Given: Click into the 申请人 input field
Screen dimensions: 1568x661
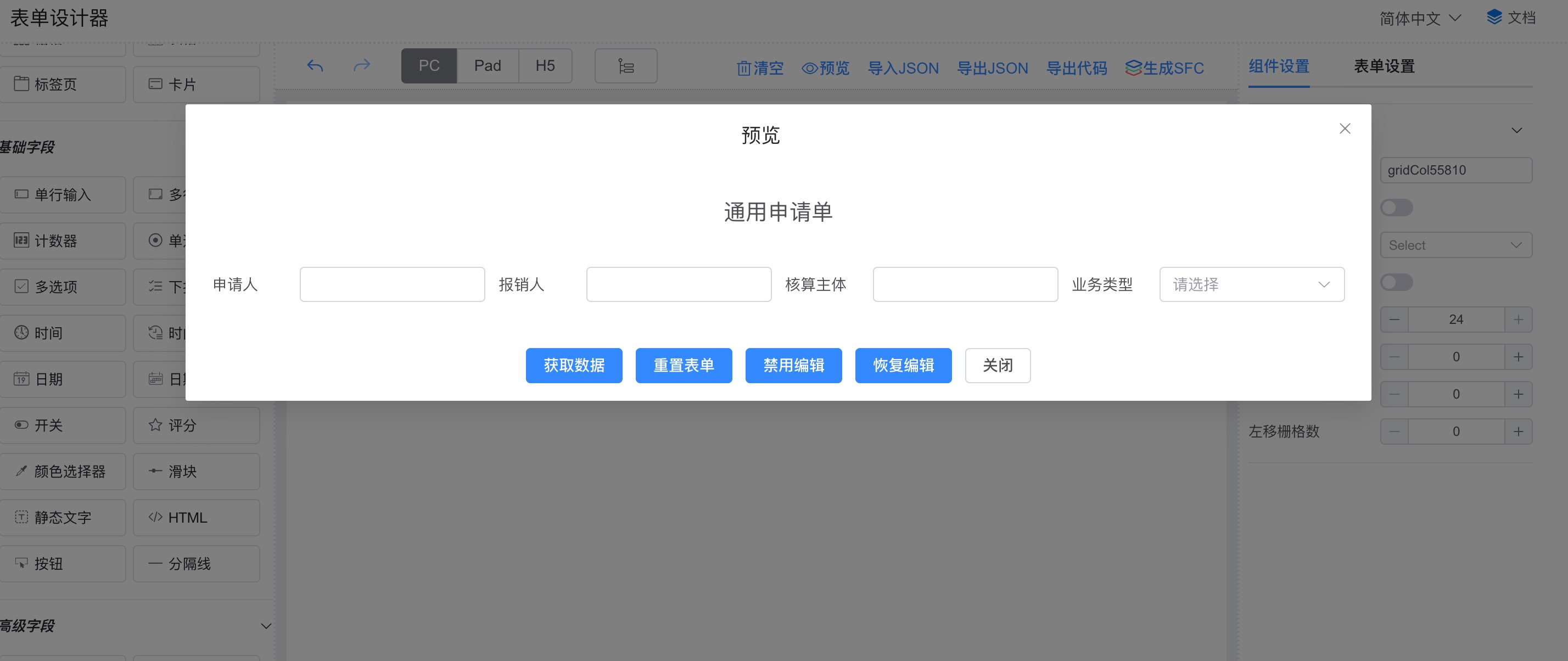Looking at the screenshot, I should 392,284.
